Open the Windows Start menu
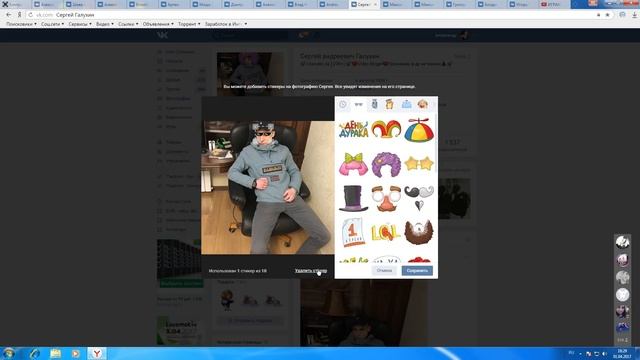Screen dimensions: 640x360 point(9,353)
